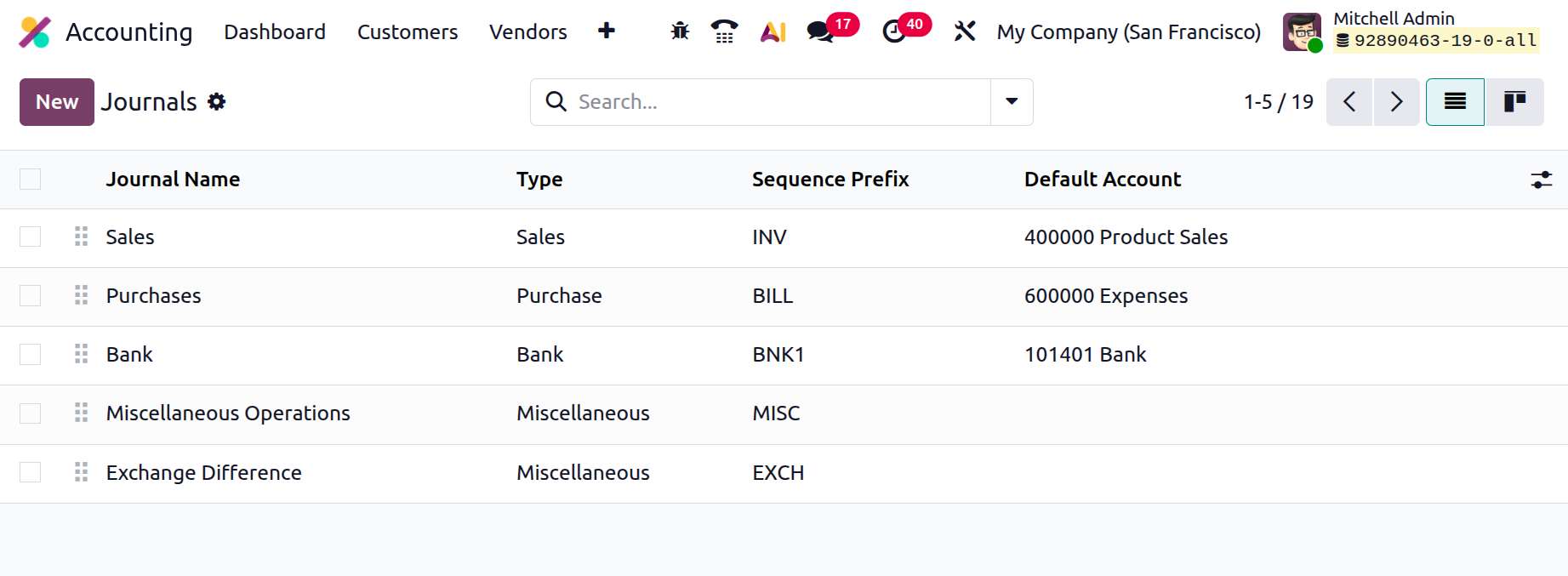Image resolution: width=1568 pixels, height=576 pixels.
Task: Select the Bank journal checkbox
Action: click(x=31, y=354)
